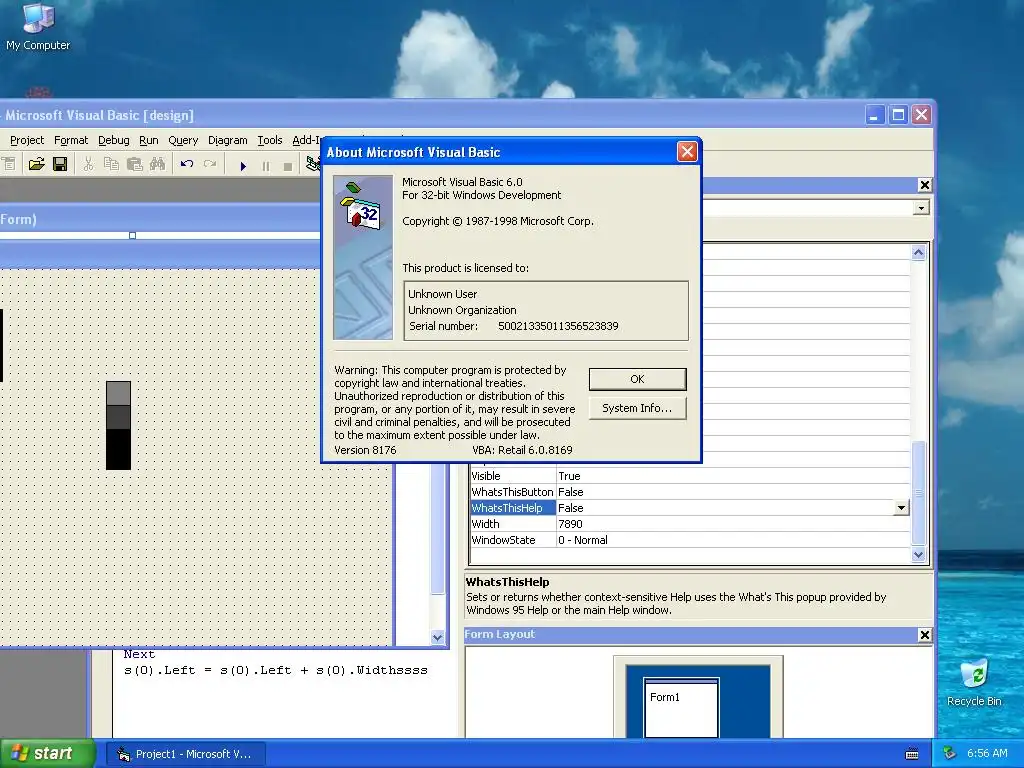Open the WhatsThisHelp value dropdown
This screenshot has width=1024, height=768.
[901, 508]
